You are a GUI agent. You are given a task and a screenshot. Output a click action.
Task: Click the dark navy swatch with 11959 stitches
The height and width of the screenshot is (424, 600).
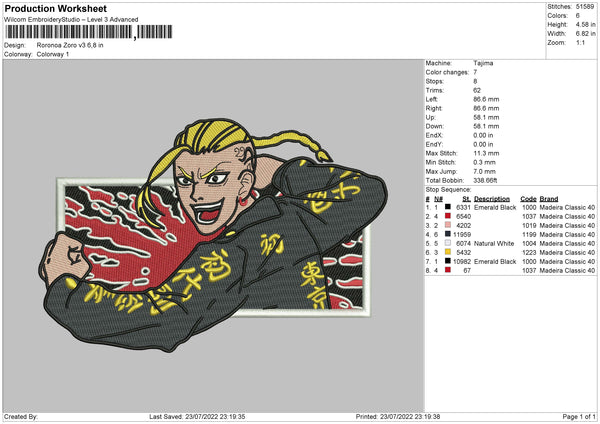[x=448, y=234]
